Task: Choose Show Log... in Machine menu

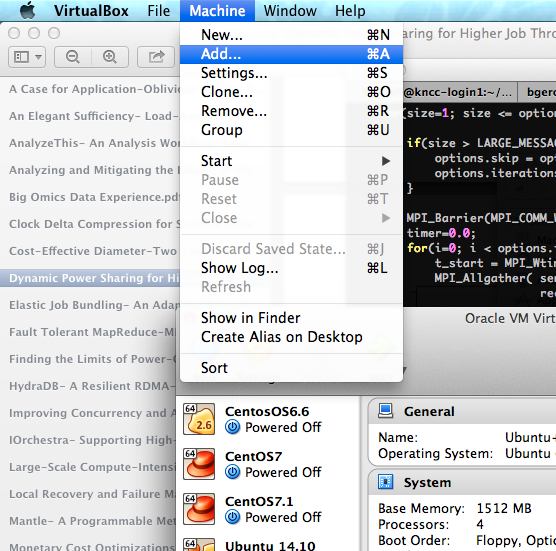Action: pyautogui.click(x=291, y=268)
